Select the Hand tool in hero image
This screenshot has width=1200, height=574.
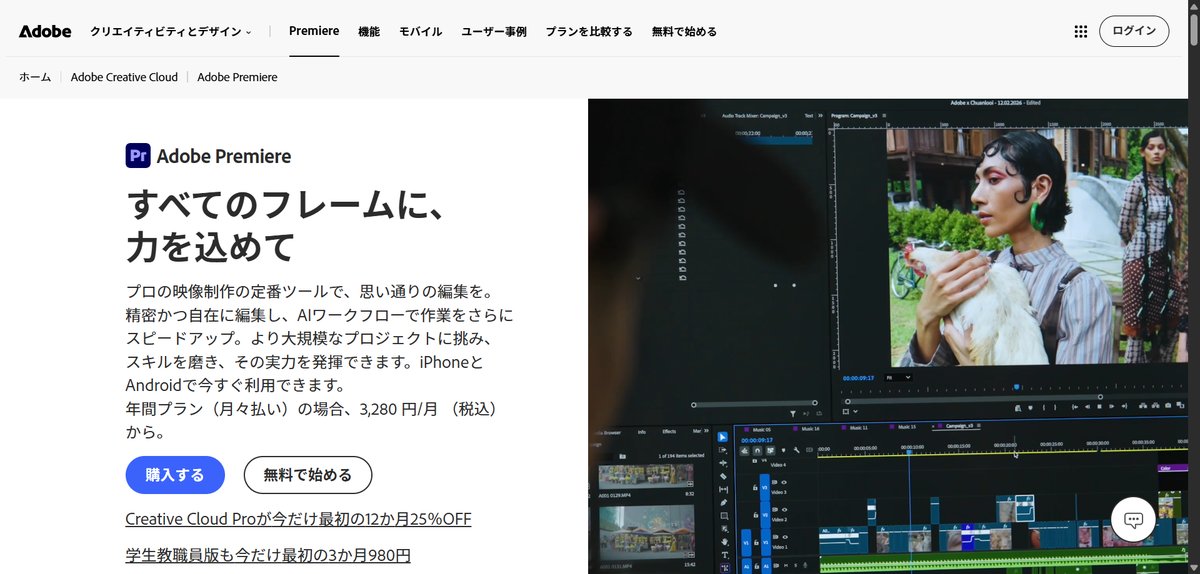(725, 542)
